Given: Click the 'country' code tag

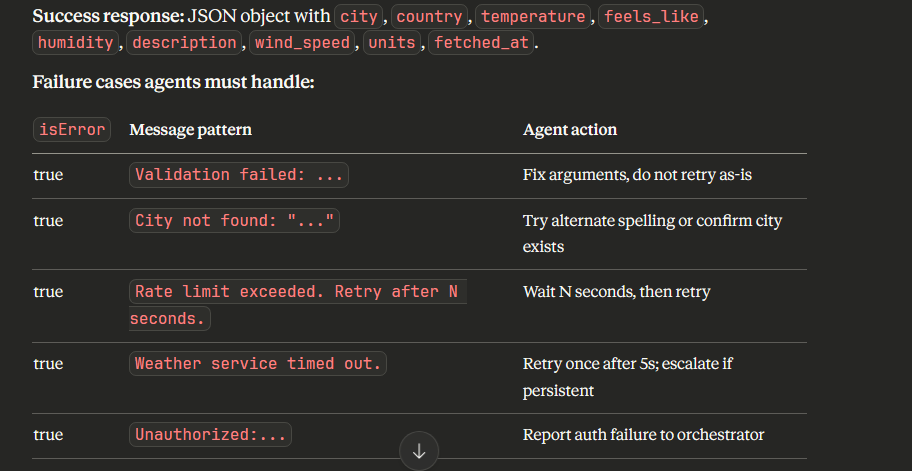Looking at the screenshot, I should coord(431,18).
